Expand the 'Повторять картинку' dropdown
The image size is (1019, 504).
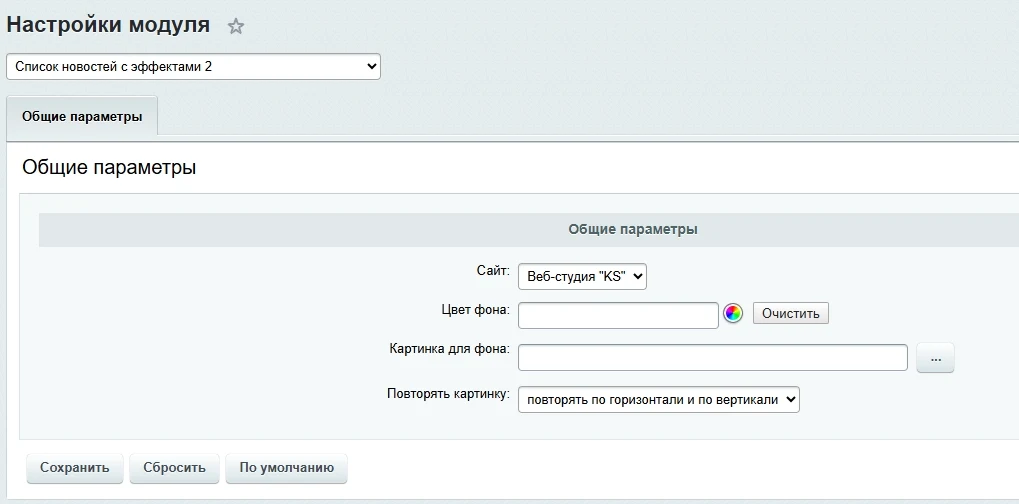coord(658,400)
